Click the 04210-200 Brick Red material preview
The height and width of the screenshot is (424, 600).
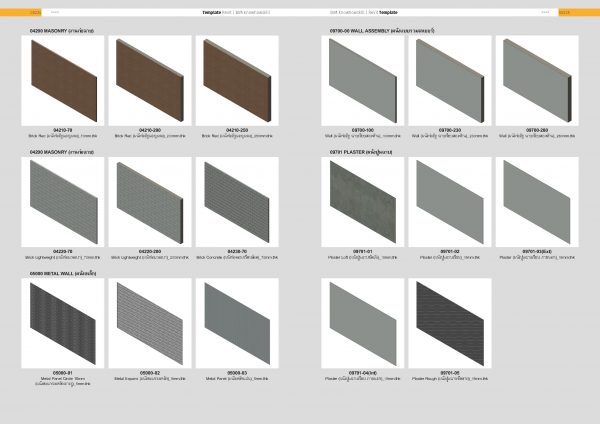point(150,82)
